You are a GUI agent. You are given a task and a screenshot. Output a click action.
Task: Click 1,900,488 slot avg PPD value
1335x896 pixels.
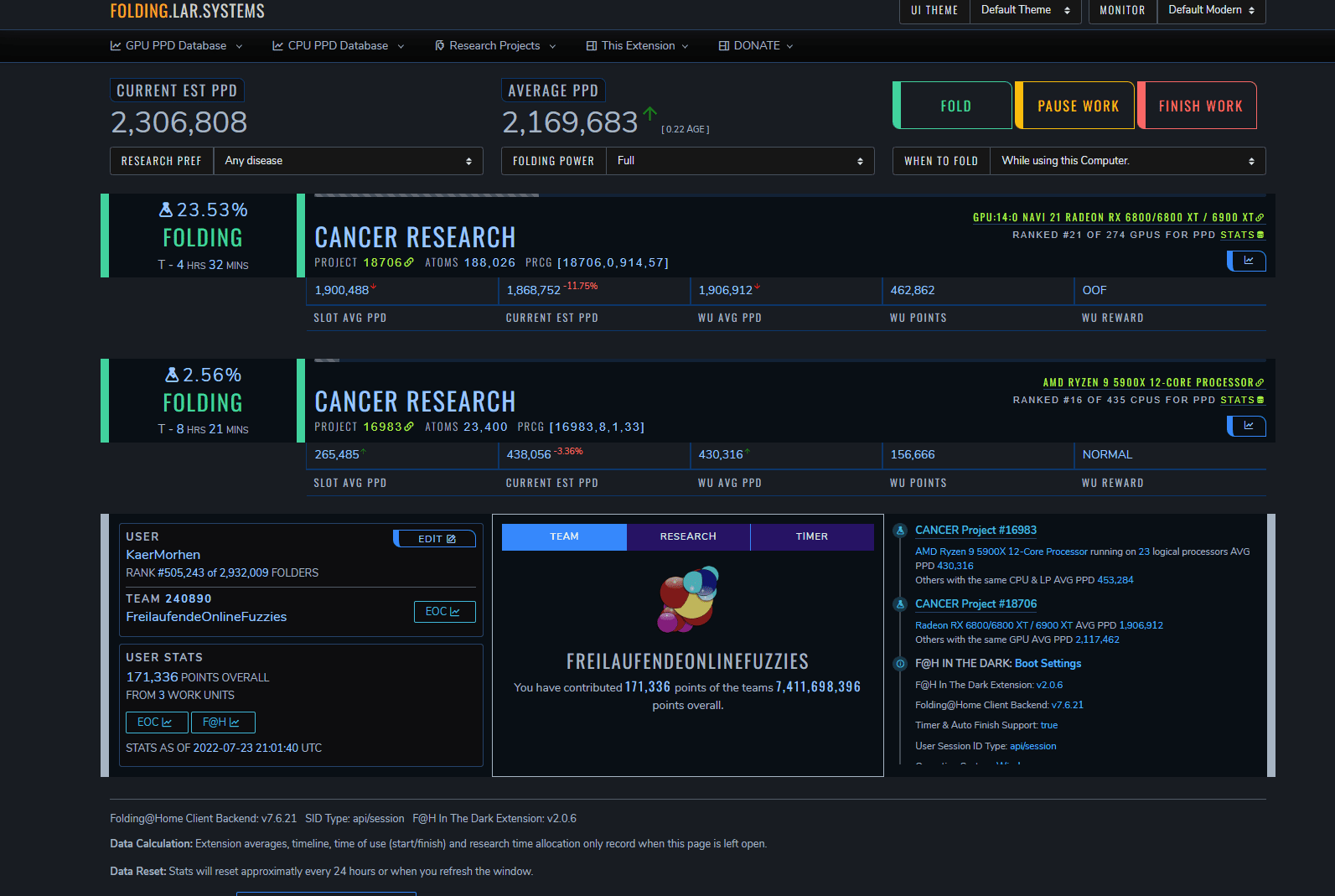342,290
